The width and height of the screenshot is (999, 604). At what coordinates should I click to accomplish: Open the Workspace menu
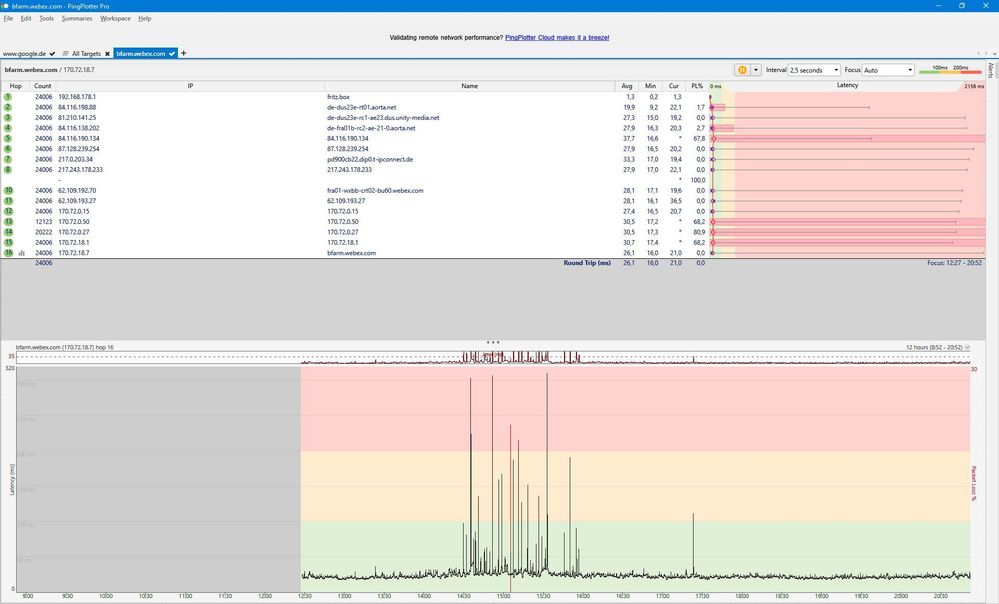[115, 18]
